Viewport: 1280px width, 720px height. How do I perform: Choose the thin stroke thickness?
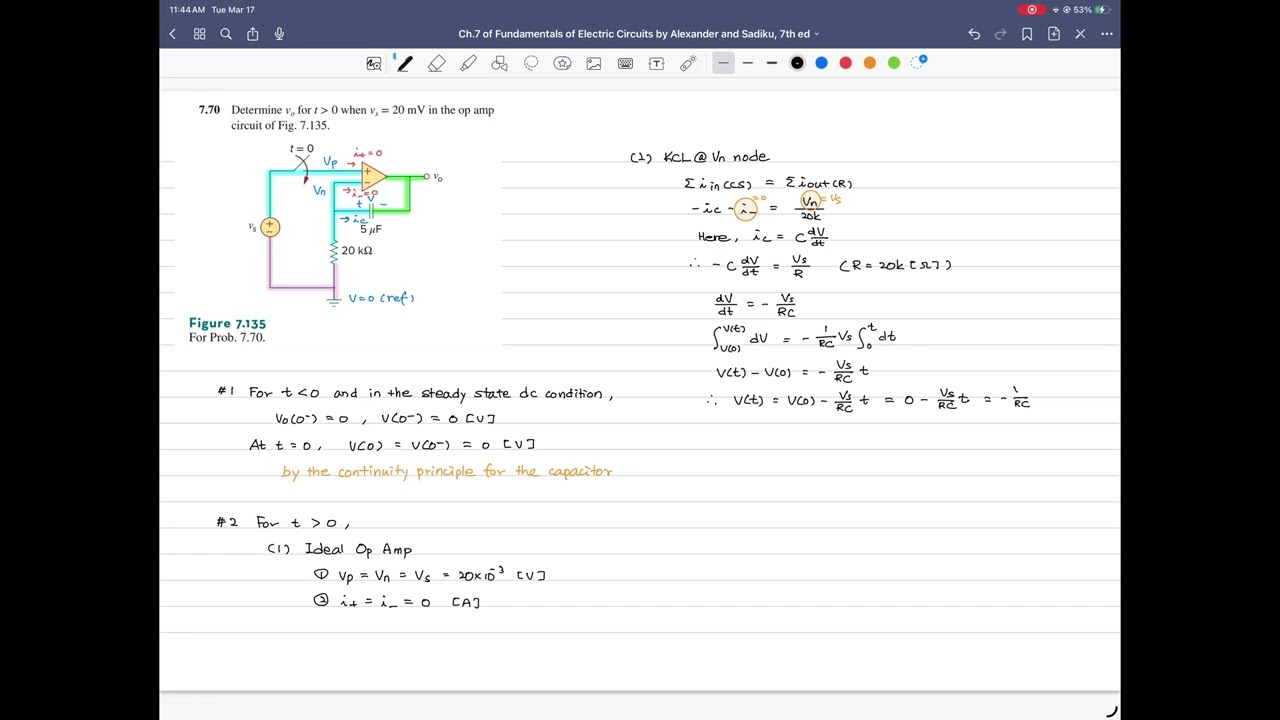pyautogui.click(x=723, y=63)
